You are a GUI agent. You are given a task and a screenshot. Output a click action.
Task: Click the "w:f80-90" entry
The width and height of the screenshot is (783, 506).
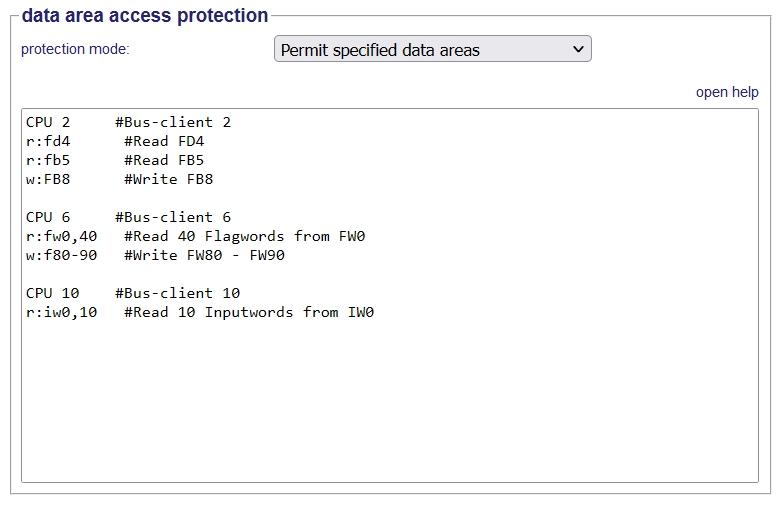pos(61,255)
